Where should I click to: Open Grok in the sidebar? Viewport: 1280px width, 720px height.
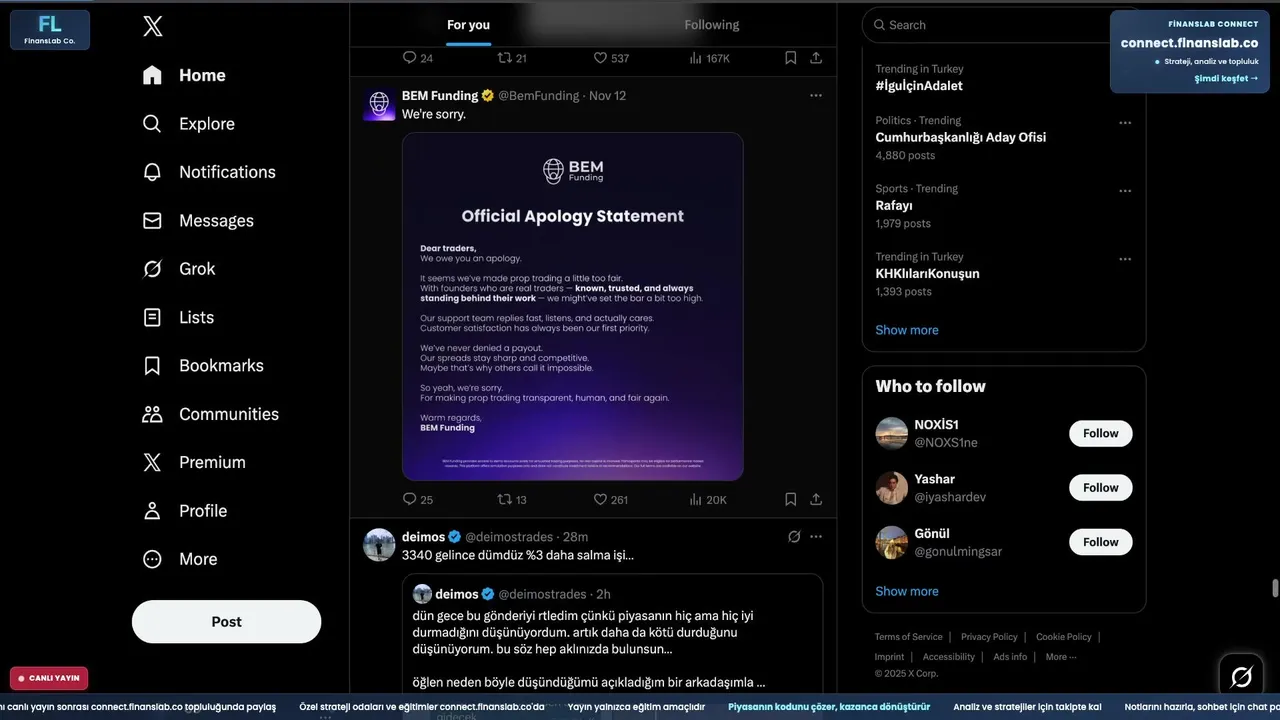pos(179,269)
